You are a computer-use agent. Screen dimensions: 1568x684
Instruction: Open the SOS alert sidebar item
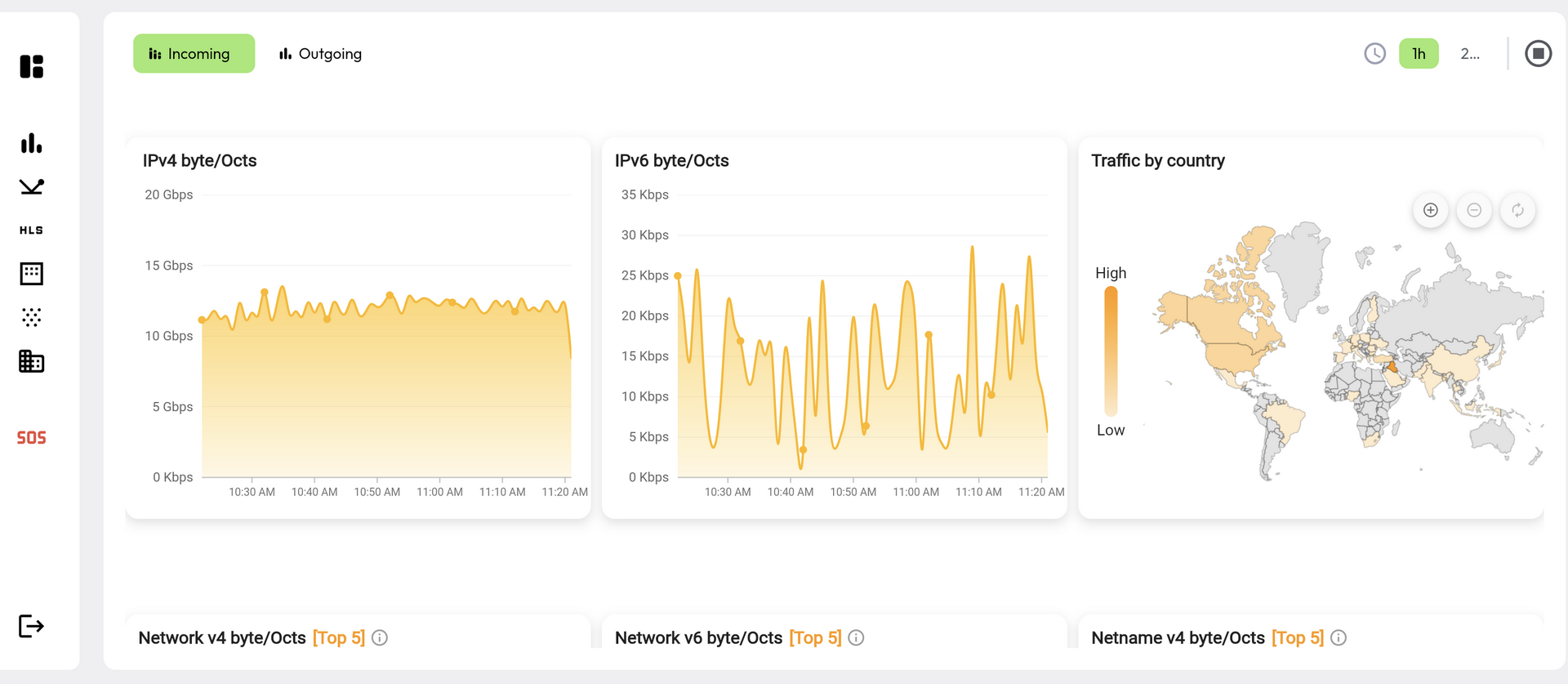click(31, 438)
